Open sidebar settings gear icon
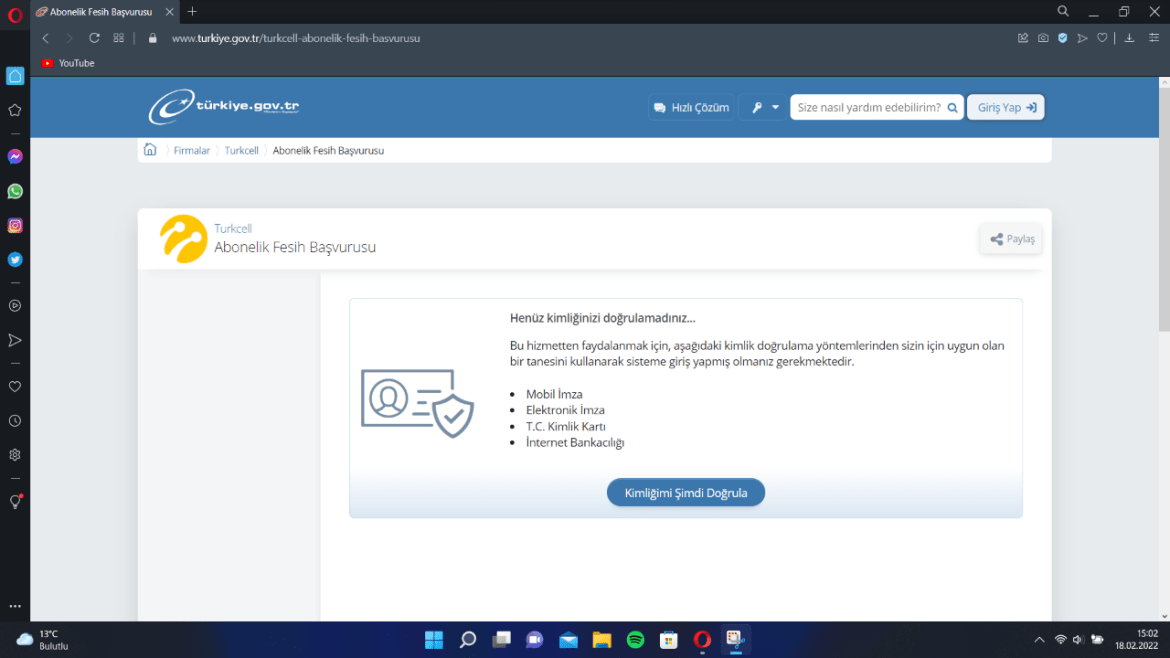The image size is (1170, 658). pyautogui.click(x=15, y=455)
